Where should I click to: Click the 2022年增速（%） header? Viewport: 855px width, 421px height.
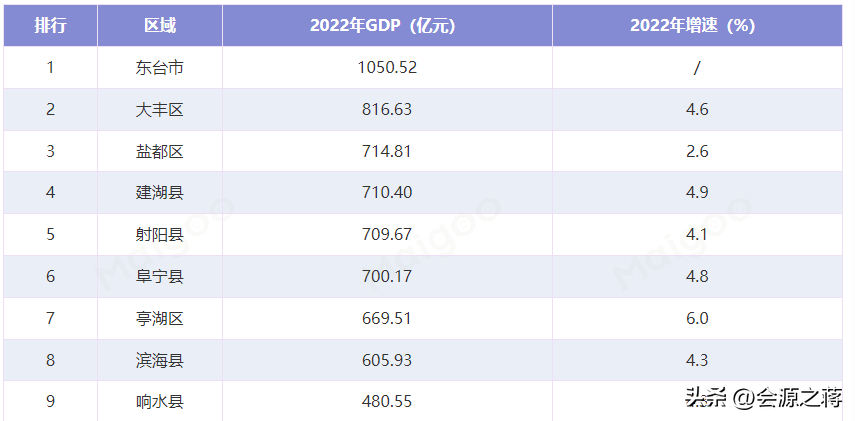697,26
